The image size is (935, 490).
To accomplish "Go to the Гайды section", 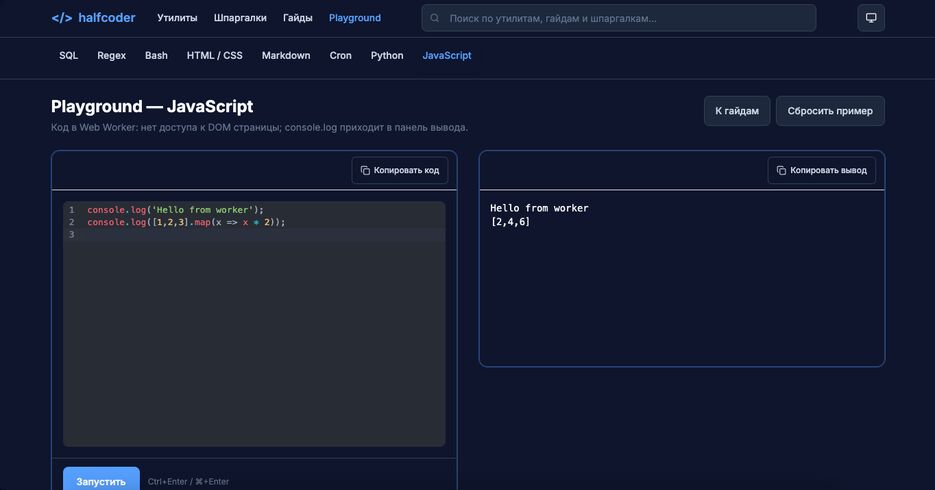I will (298, 18).
